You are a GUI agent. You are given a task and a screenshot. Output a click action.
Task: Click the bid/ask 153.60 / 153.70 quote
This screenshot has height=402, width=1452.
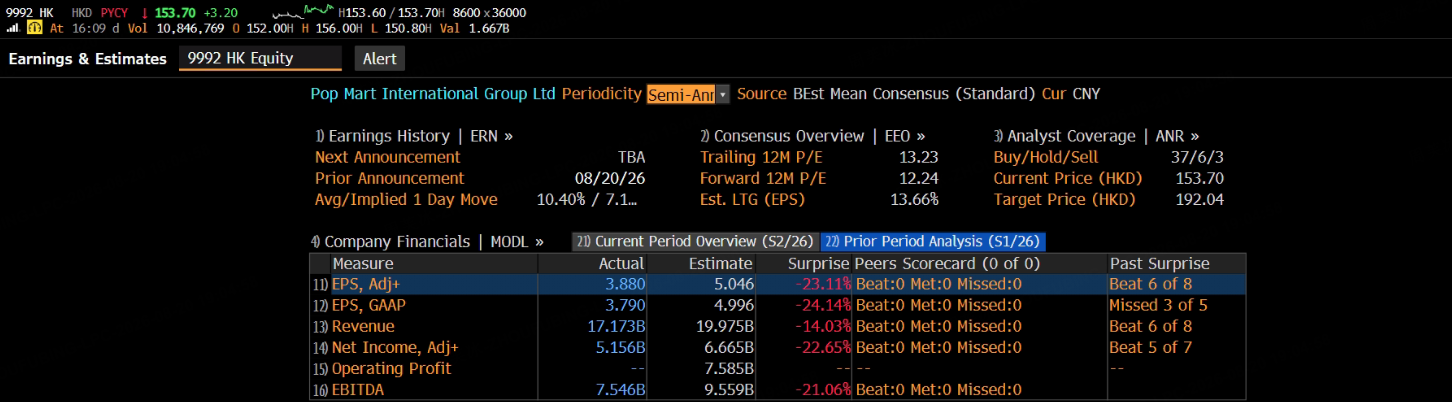(x=390, y=13)
